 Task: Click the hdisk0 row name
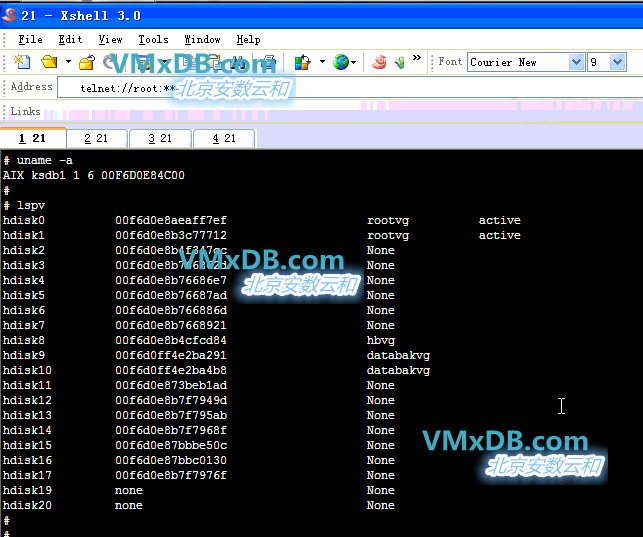[x=23, y=220]
